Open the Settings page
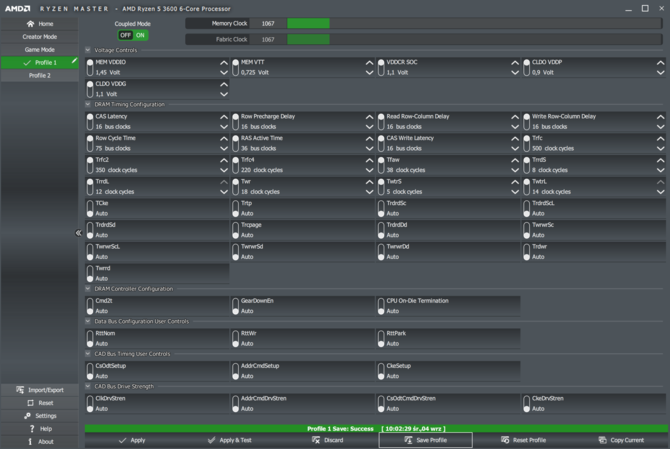The width and height of the screenshot is (670, 449). click(40, 416)
